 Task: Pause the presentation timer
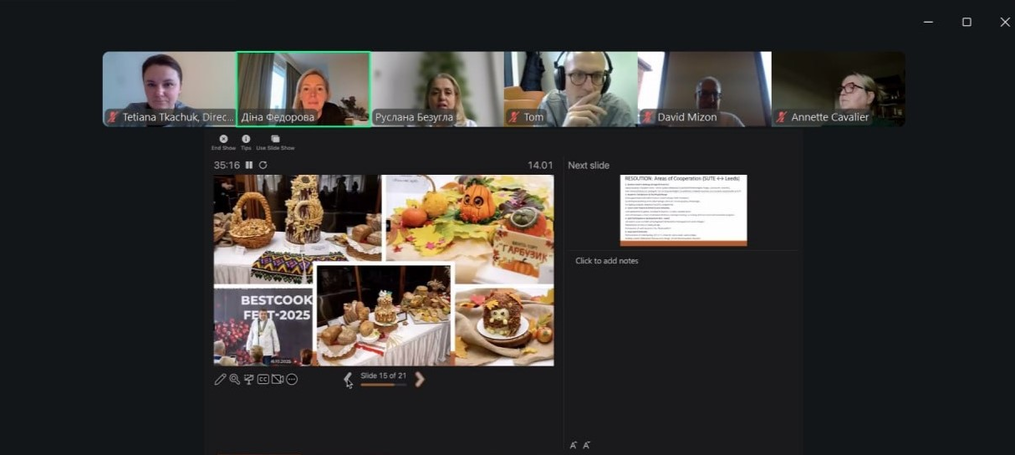tap(249, 165)
